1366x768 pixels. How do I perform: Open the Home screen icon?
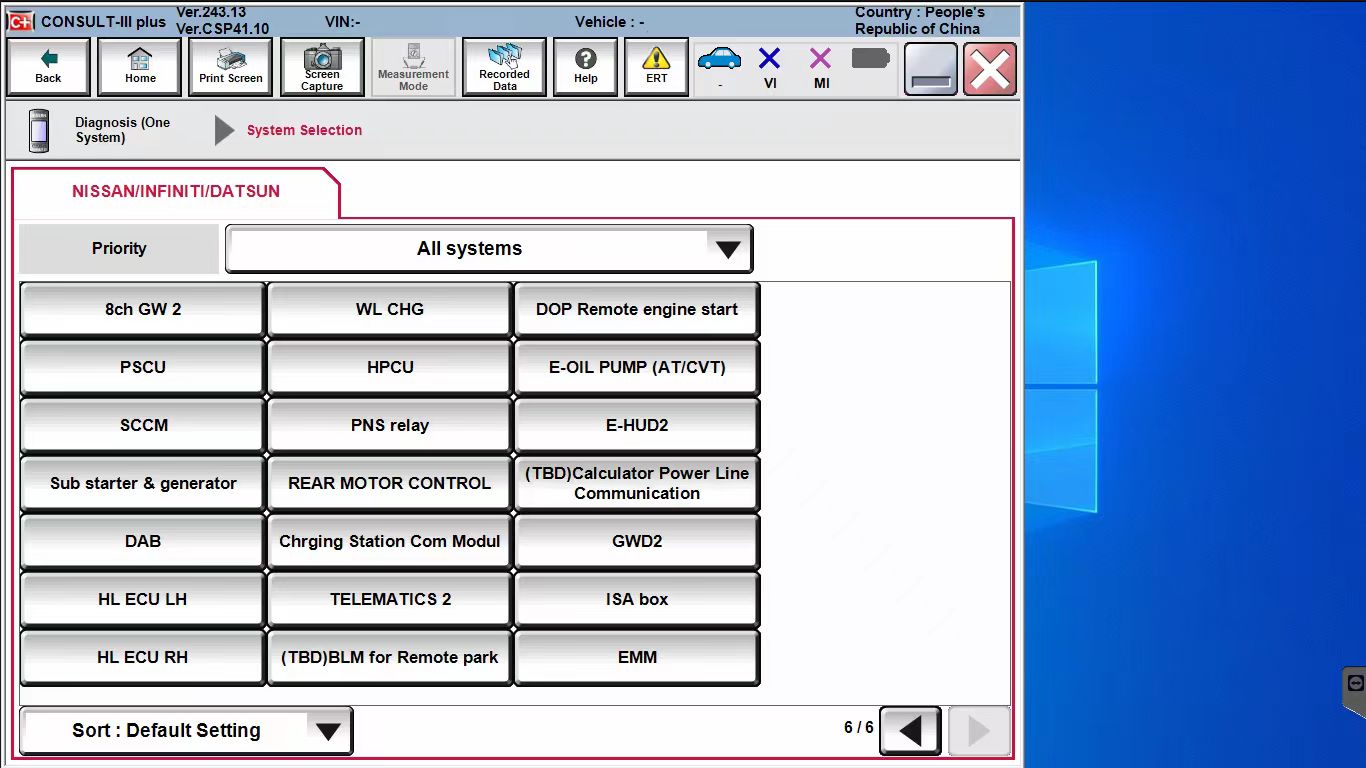pos(140,67)
